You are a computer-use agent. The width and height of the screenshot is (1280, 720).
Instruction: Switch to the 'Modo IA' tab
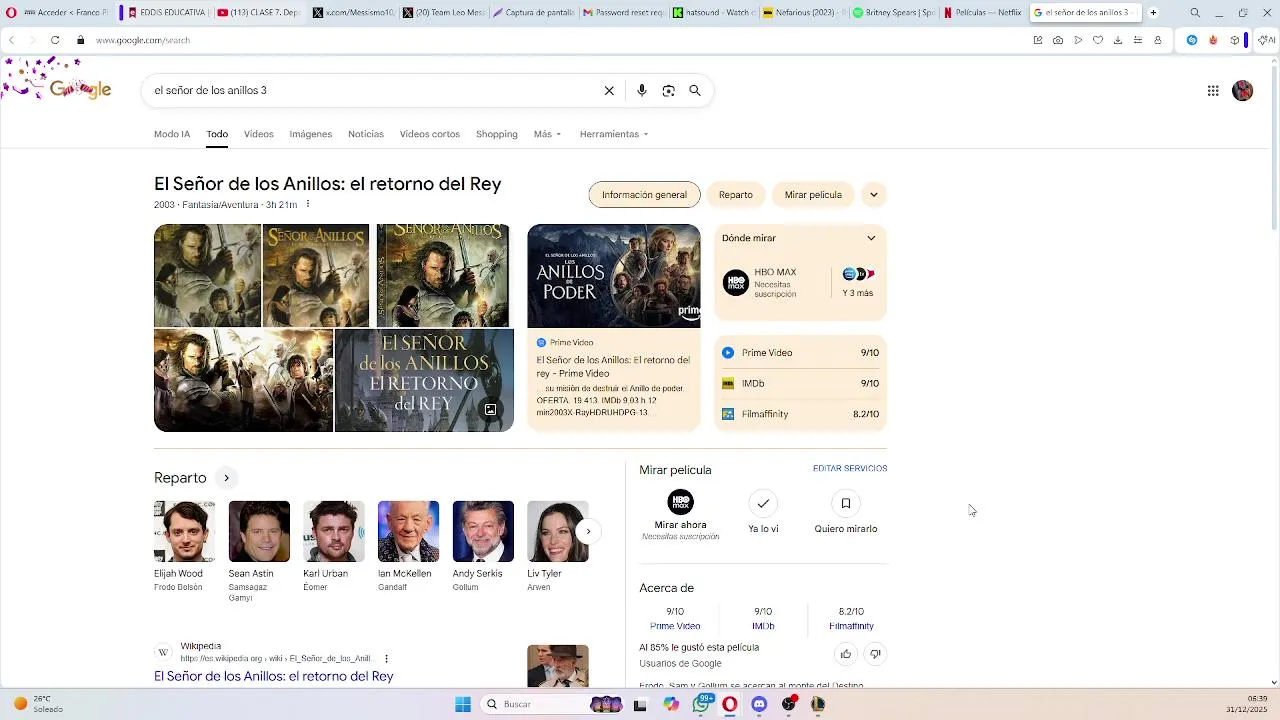click(172, 134)
